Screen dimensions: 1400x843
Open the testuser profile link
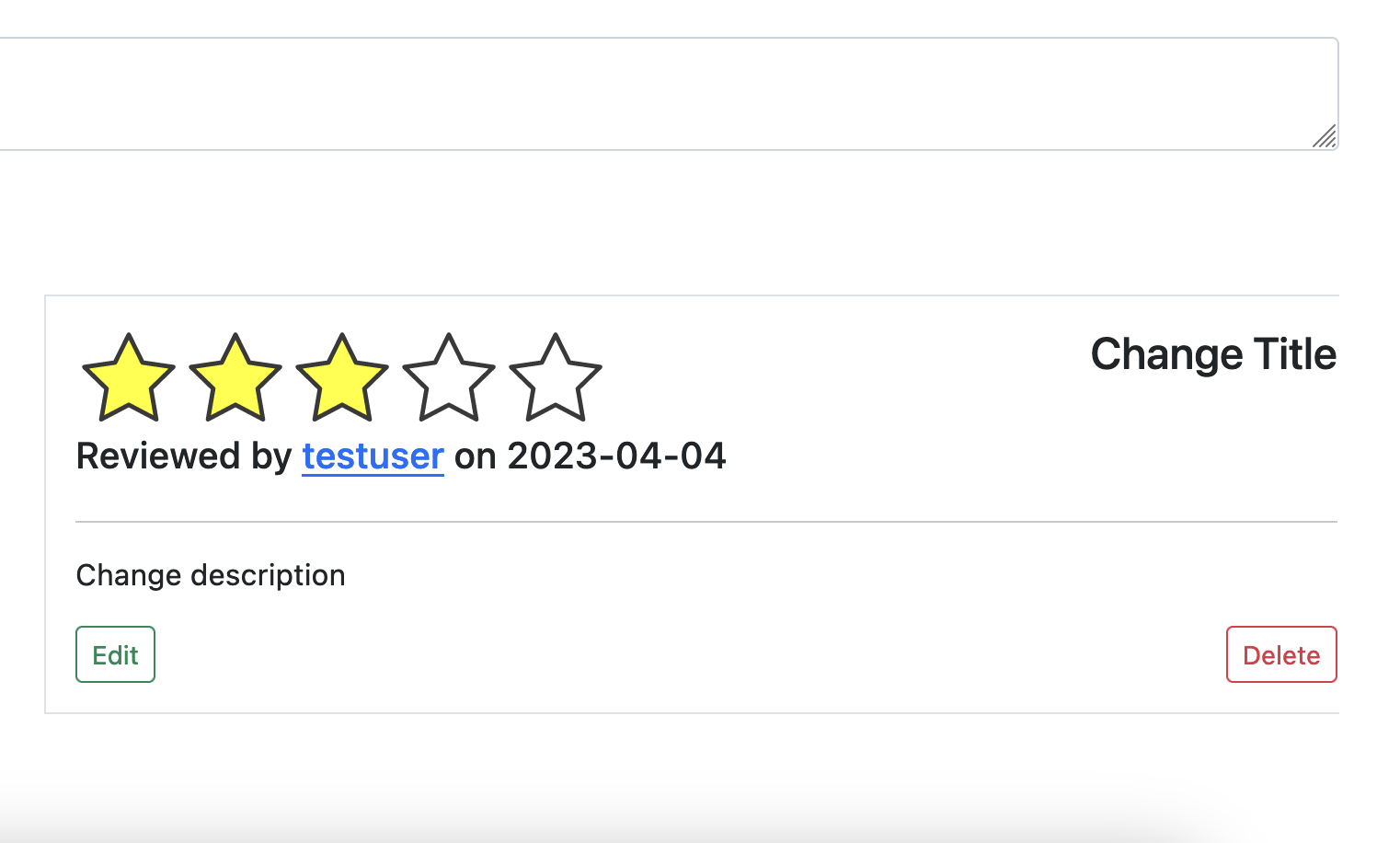pos(373,456)
